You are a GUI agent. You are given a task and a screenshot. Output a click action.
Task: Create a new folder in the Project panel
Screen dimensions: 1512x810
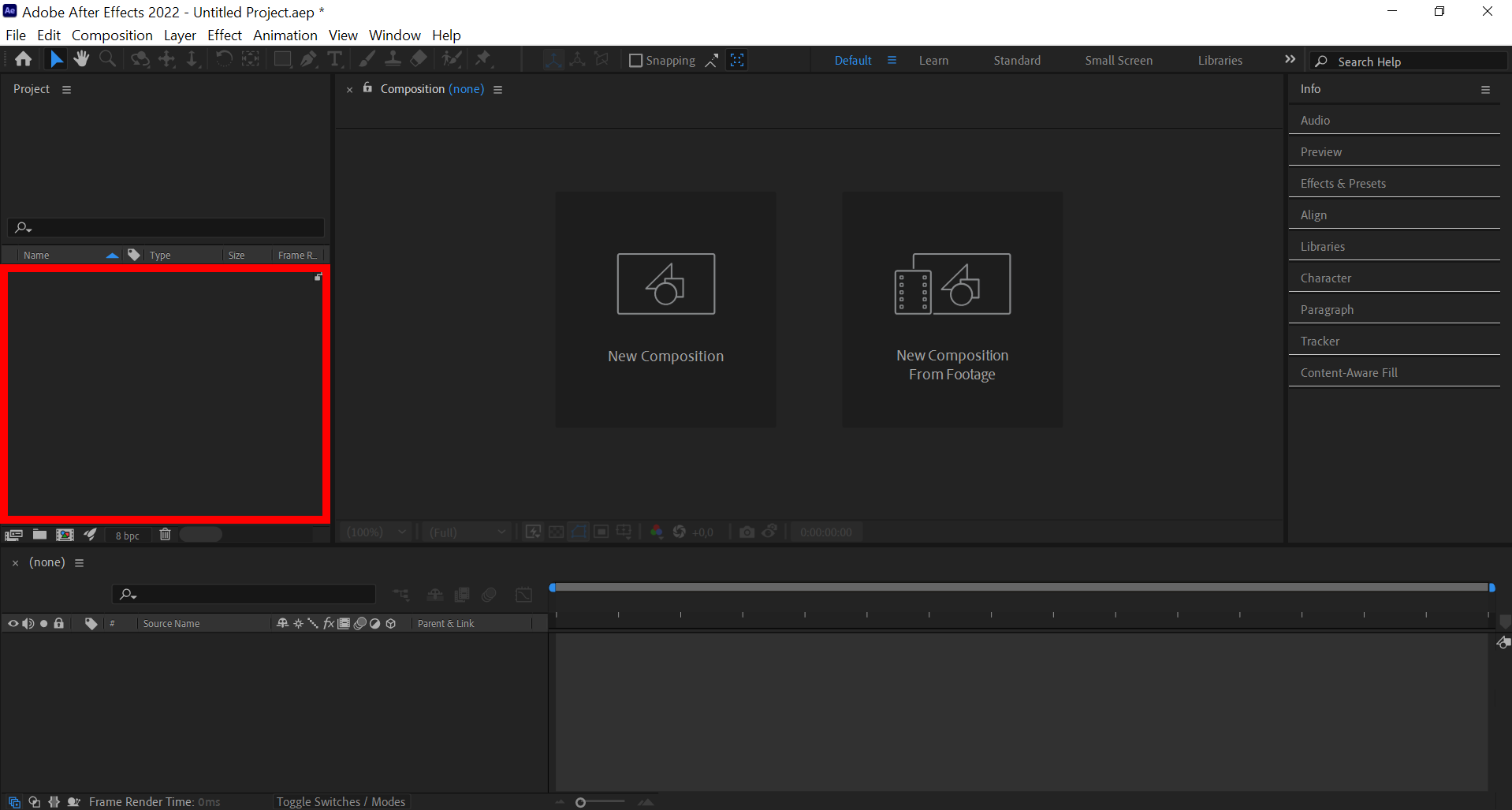point(39,534)
